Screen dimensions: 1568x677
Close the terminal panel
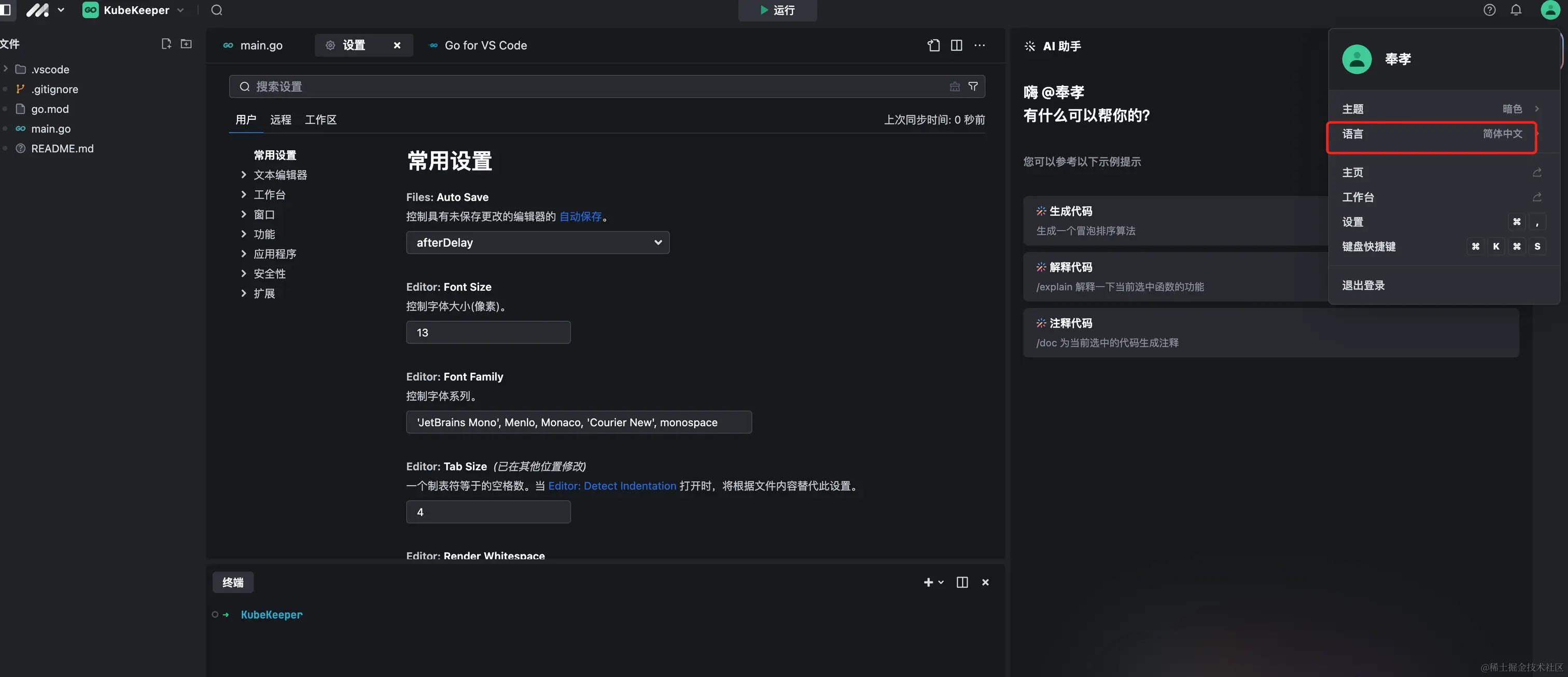[x=985, y=582]
